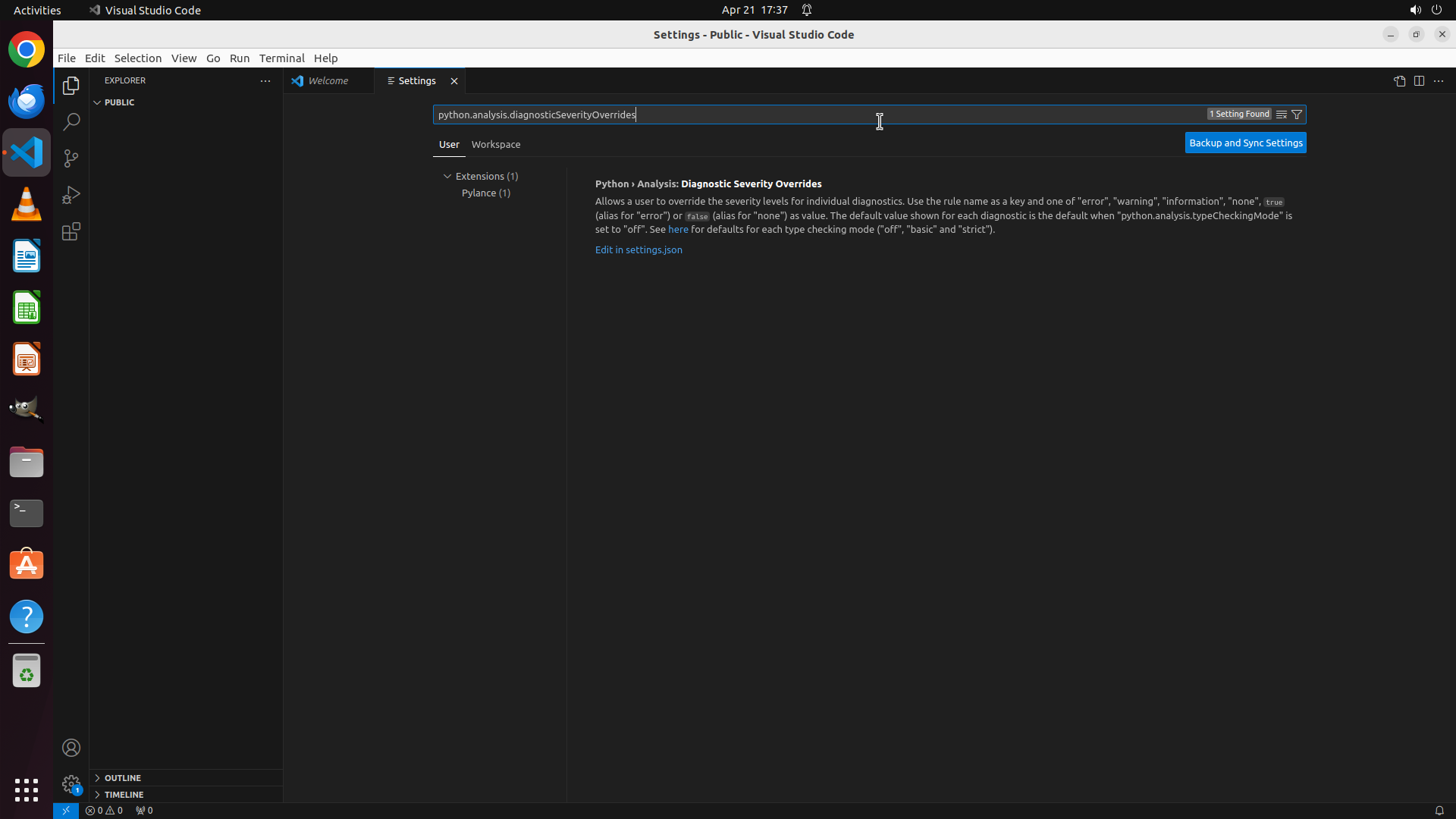The width and height of the screenshot is (1456, 819).
Task: Select Pylance (1) in settings tree
Action: [485, 193]
